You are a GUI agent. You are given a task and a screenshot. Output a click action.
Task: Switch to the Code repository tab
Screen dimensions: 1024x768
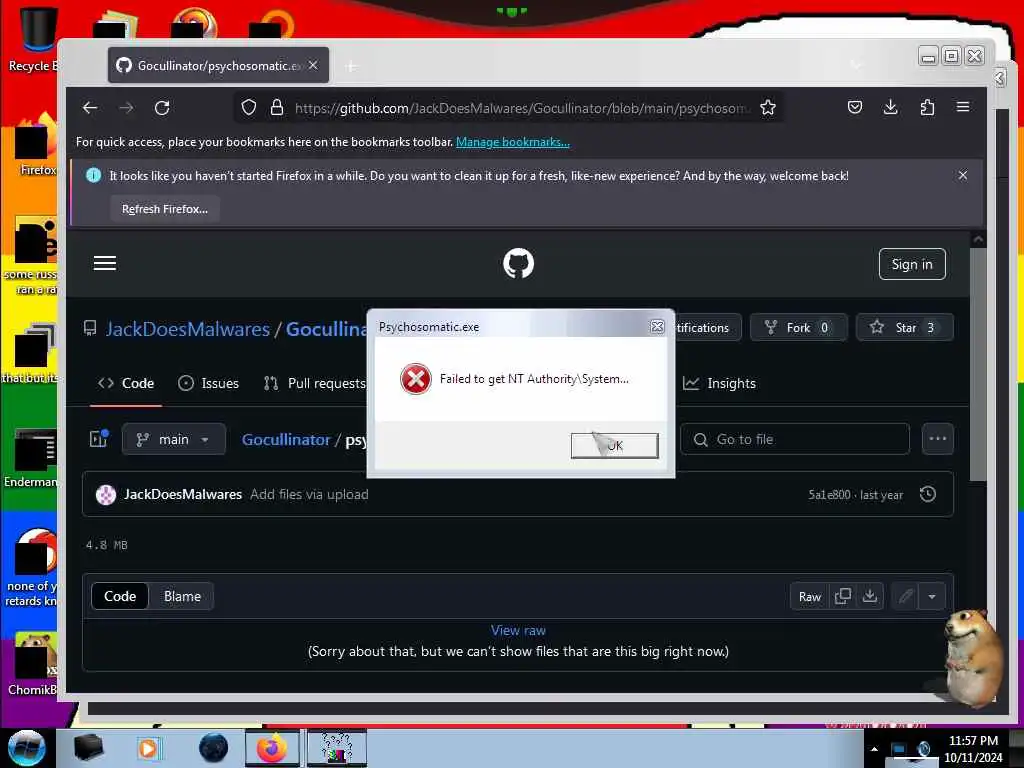tap(126, 383)
